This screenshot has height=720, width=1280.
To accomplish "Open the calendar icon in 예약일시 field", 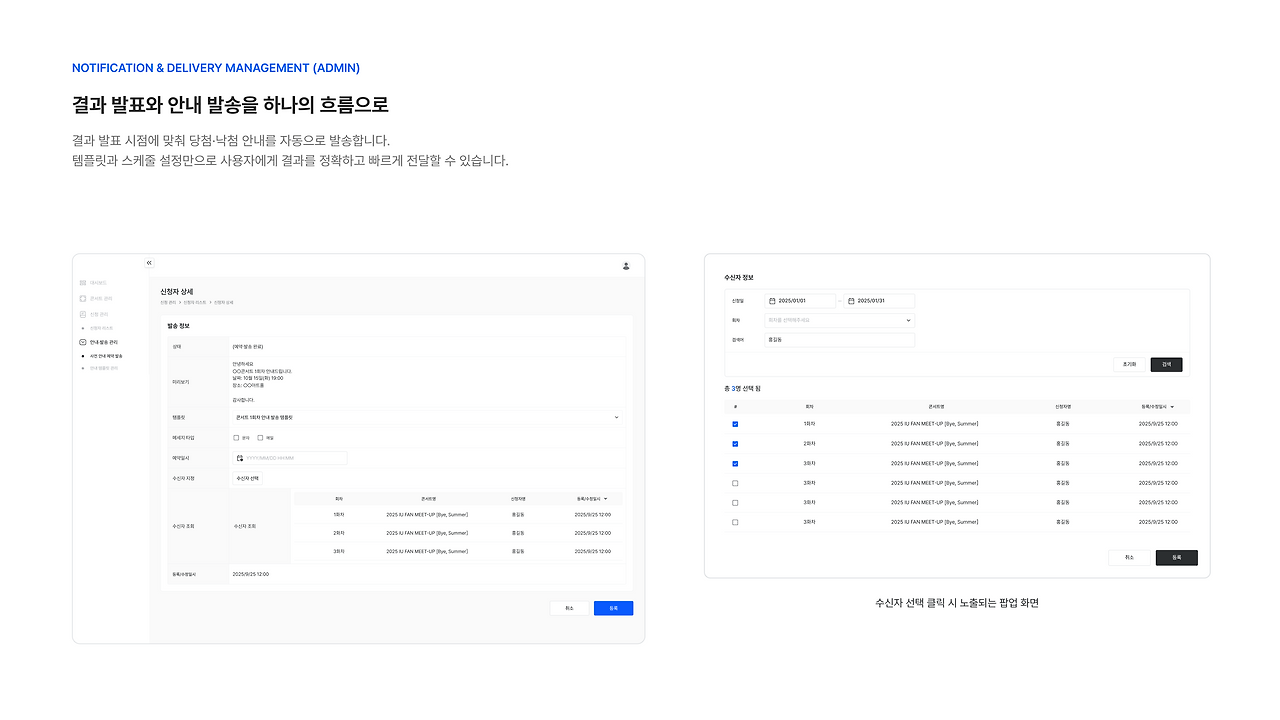I will [x=240, y=458].
